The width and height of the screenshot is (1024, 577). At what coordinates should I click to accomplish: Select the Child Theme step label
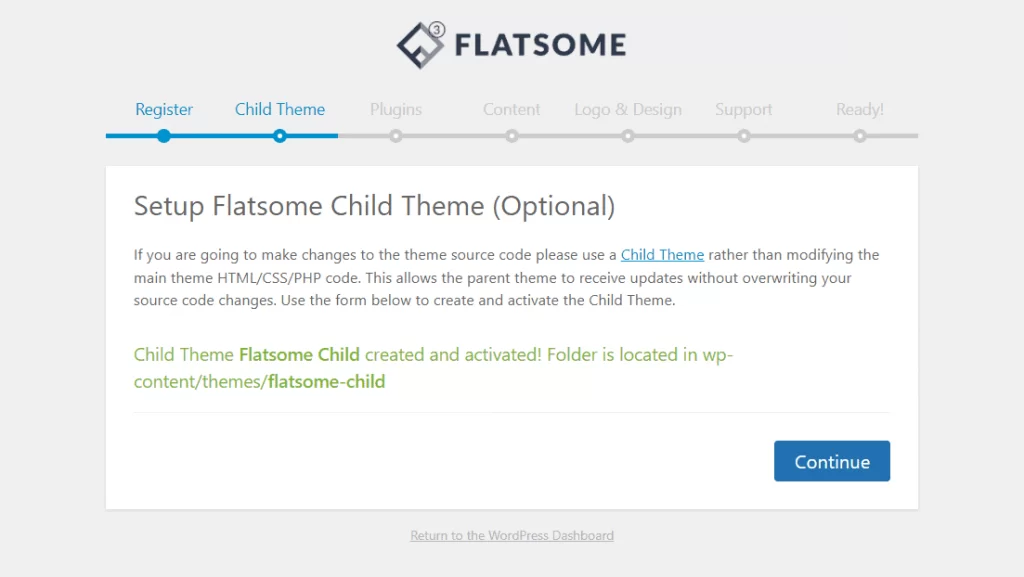click(x=280, y=110)
